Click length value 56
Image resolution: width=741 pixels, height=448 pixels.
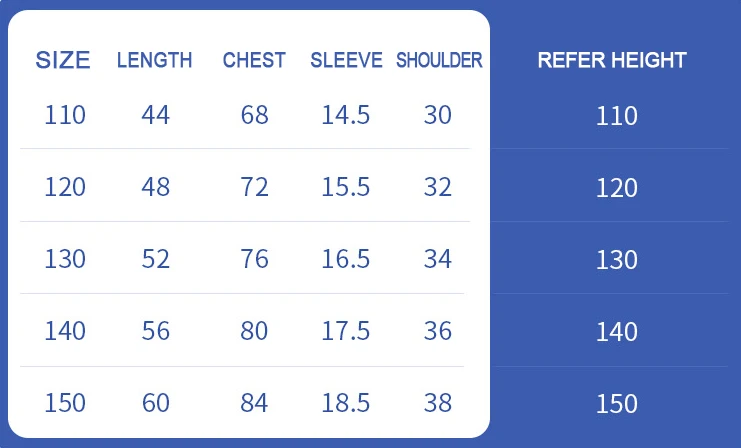point(156,331)
